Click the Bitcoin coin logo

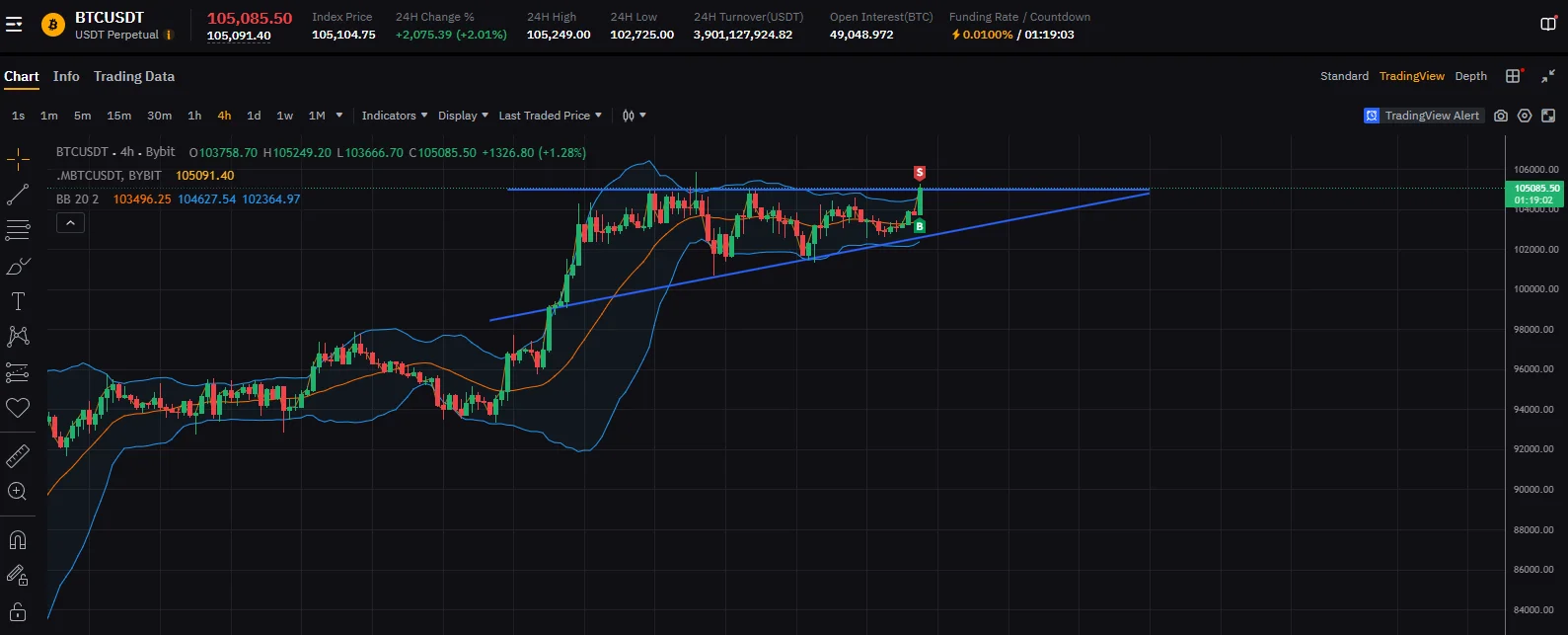(x=53, y=25)
